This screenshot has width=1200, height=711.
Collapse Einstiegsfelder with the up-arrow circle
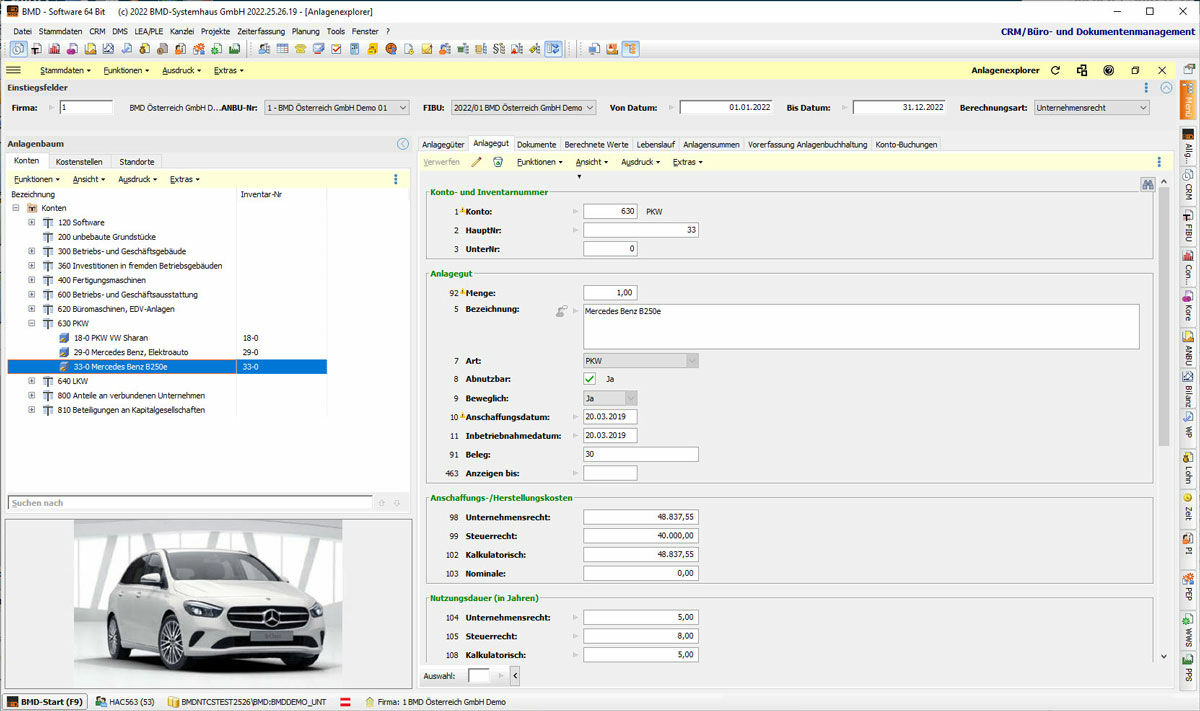pyautogui.click(x=1166, y=88)
